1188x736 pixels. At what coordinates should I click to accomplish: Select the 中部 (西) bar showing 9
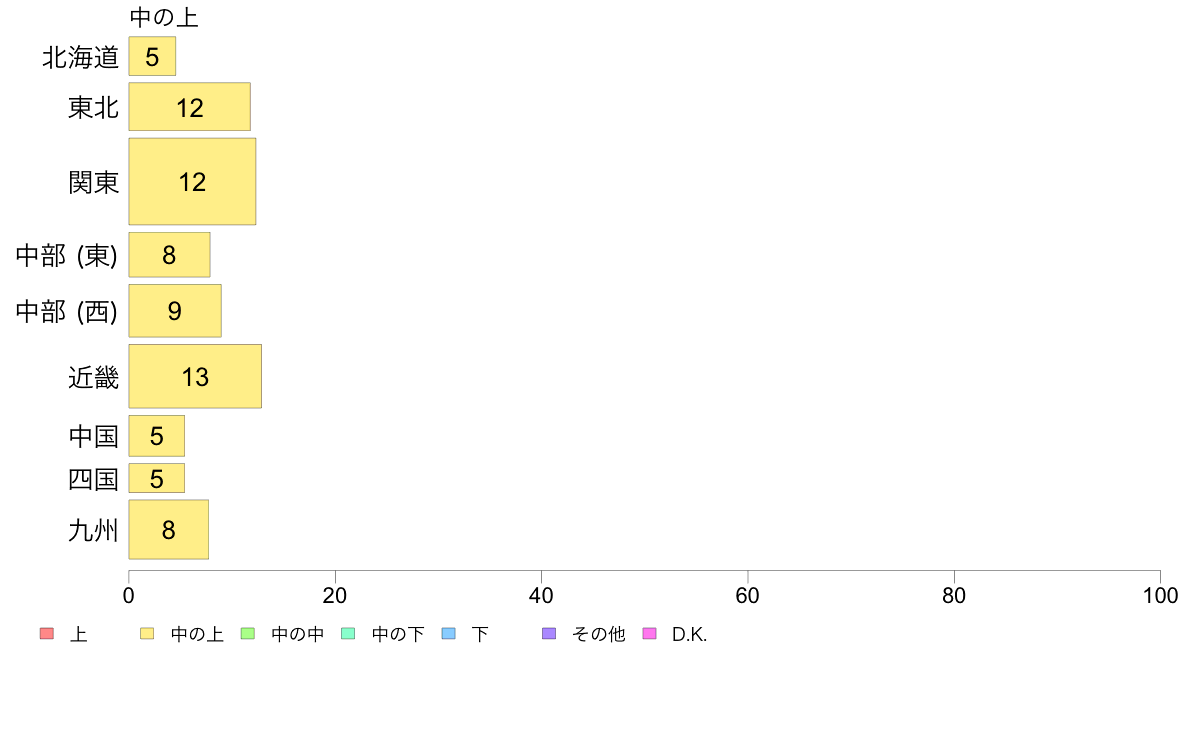click(175, 311)
